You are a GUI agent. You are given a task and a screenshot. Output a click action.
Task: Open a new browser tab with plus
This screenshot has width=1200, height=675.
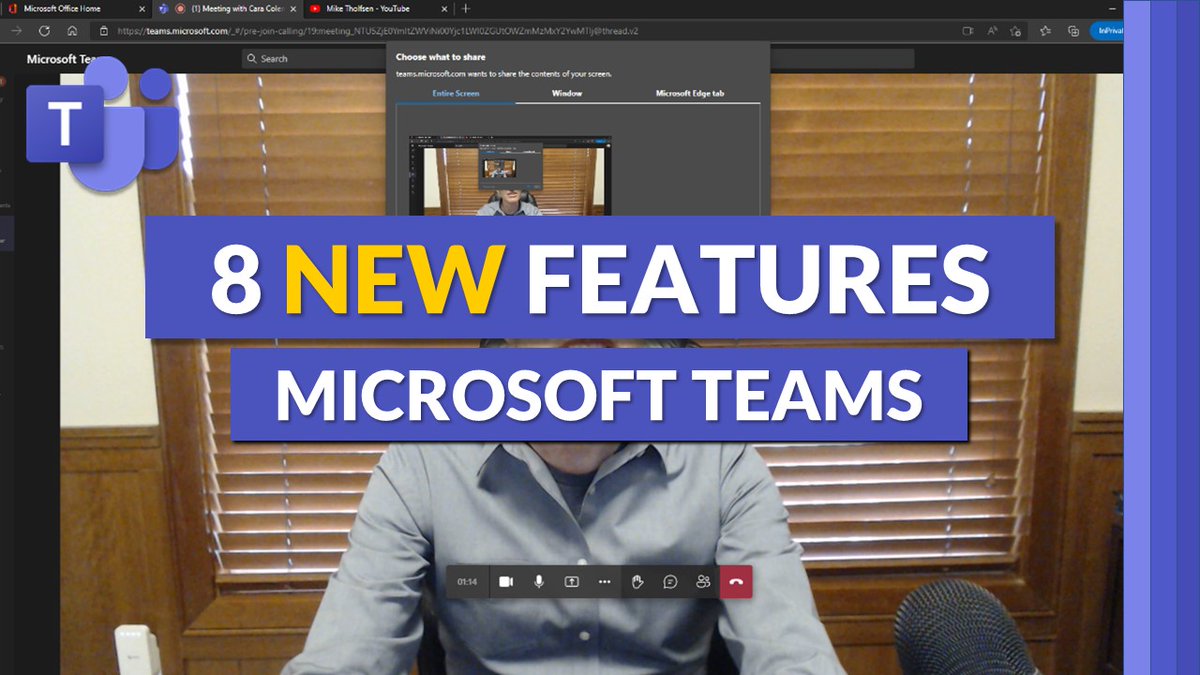[465, 8]
